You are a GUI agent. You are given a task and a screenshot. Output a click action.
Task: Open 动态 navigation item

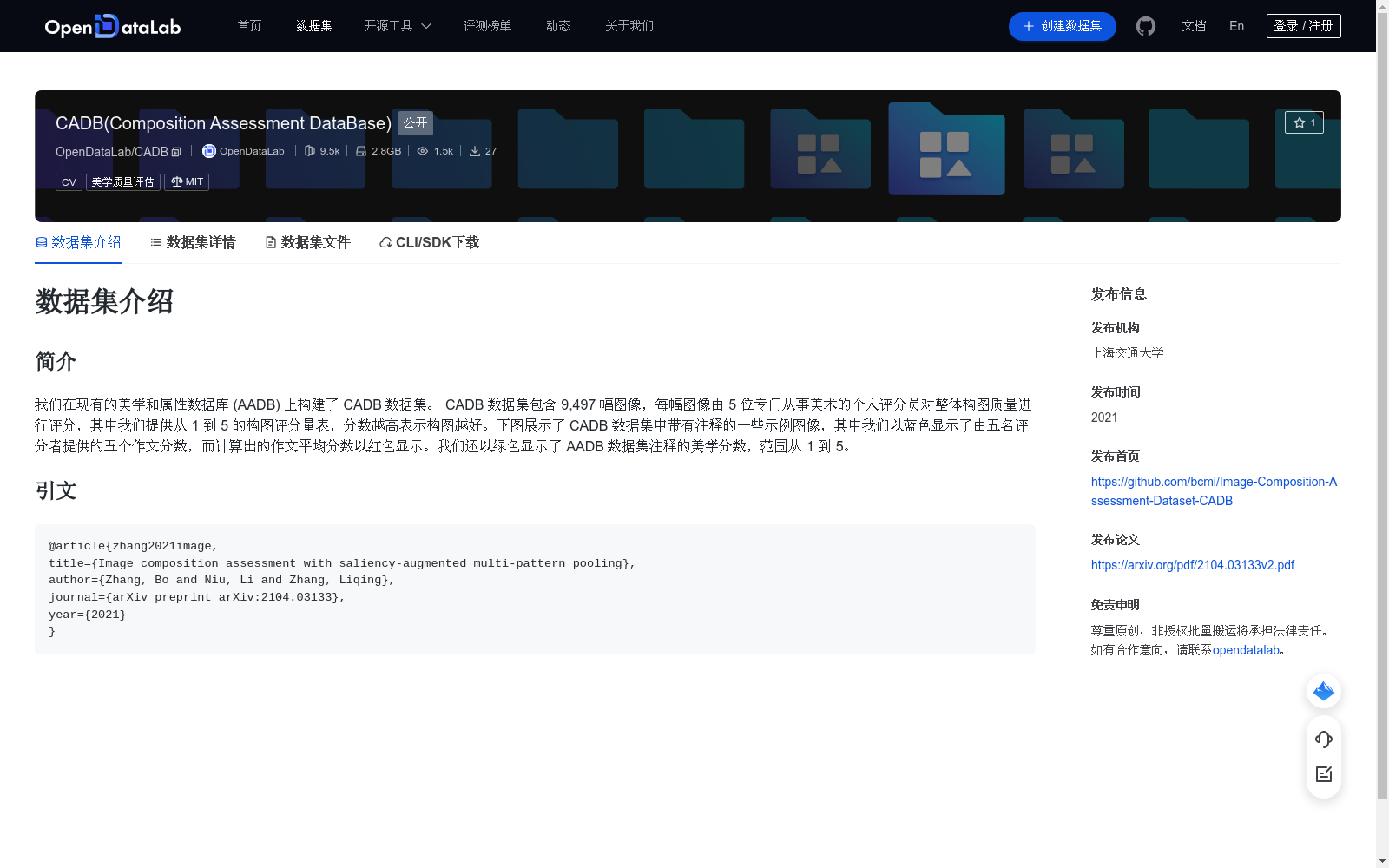click(x=558, y=26)
